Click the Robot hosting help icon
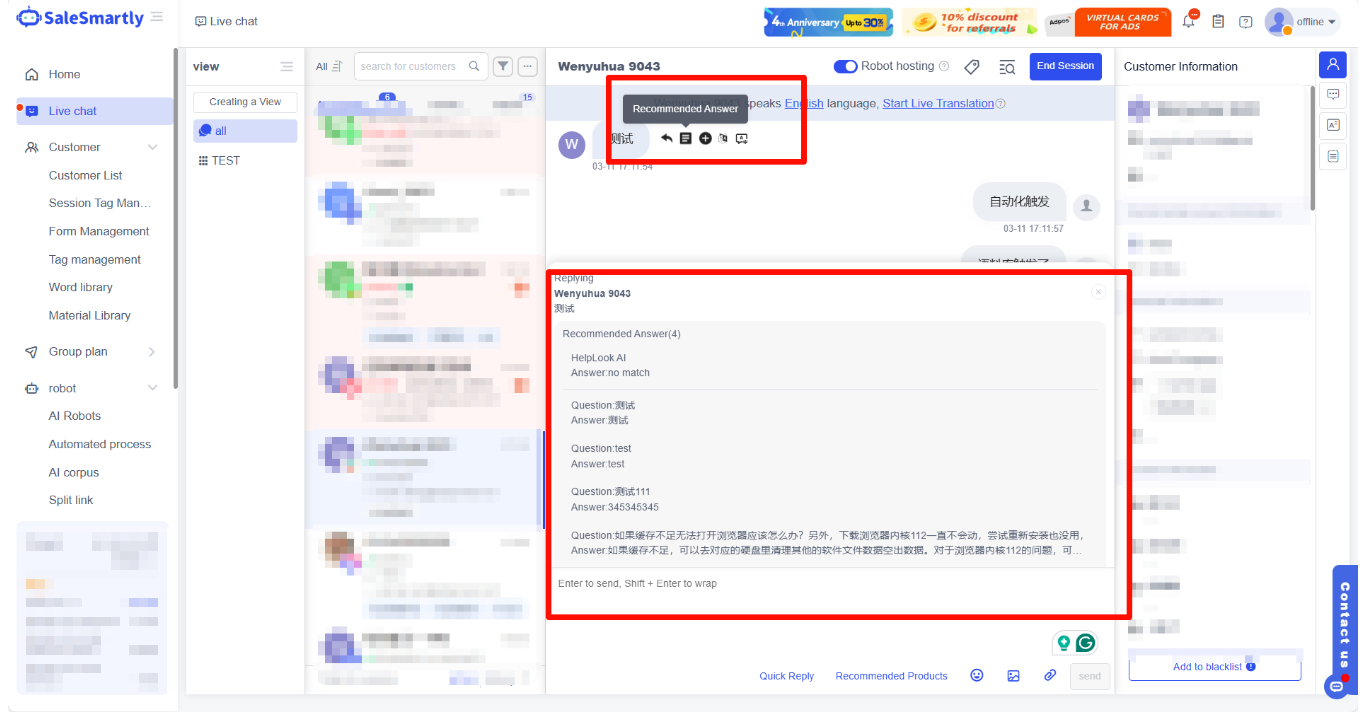This screenshot has height=718, width=1364. [944, 66]
